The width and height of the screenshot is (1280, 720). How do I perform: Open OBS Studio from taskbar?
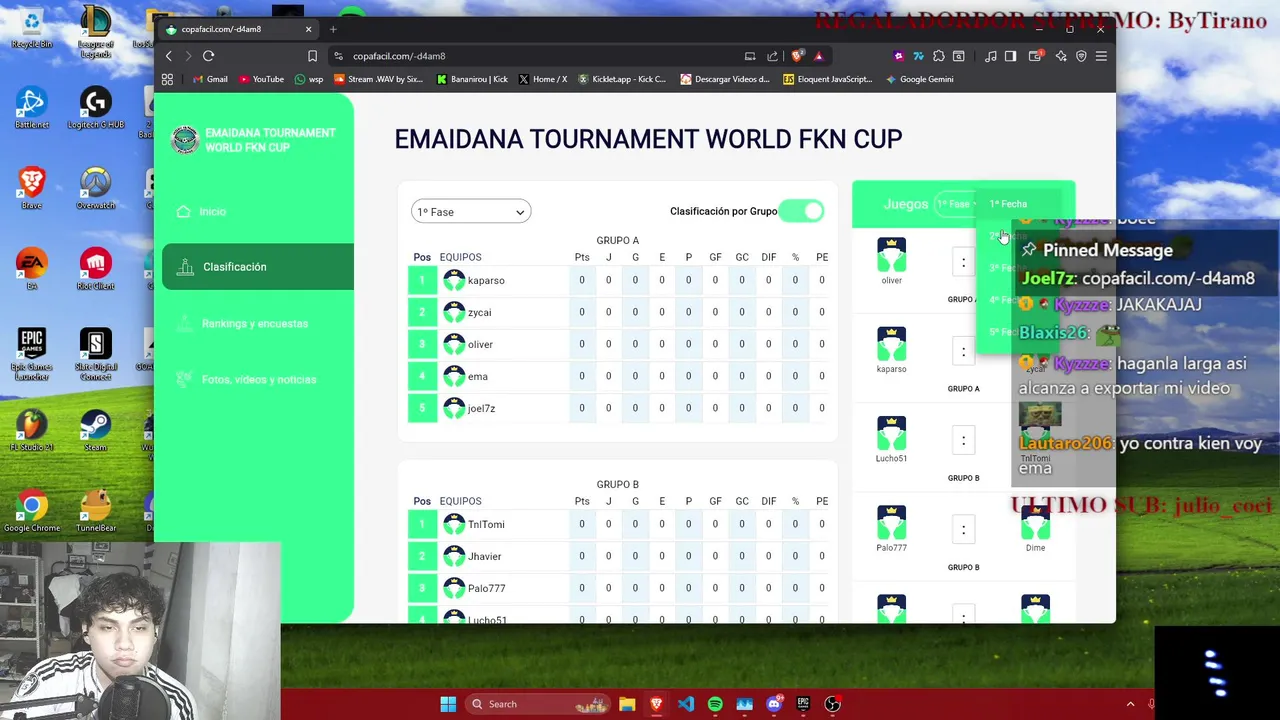832,704
